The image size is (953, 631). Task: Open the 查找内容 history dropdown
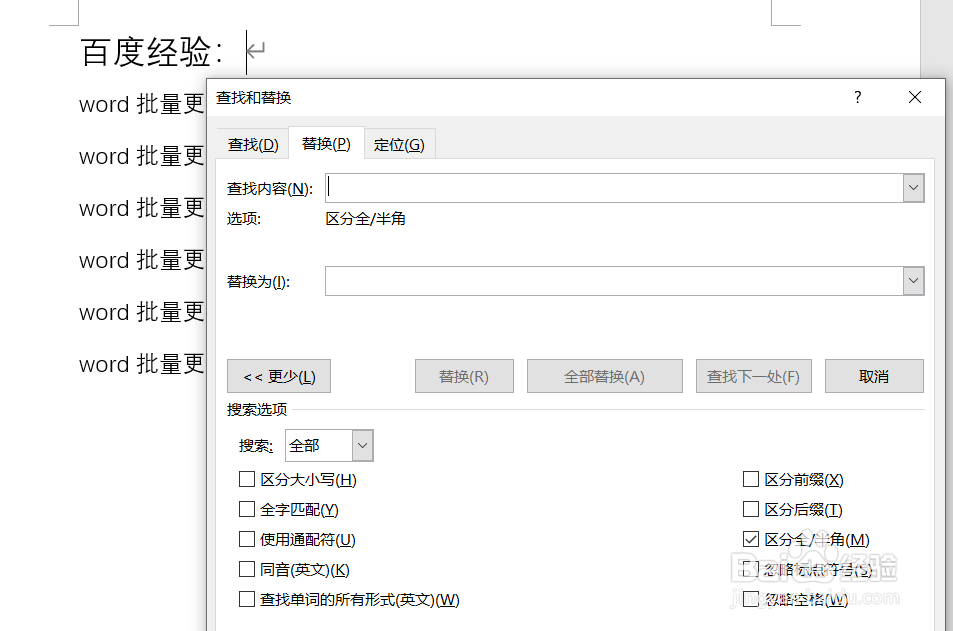tap(913, 187)
